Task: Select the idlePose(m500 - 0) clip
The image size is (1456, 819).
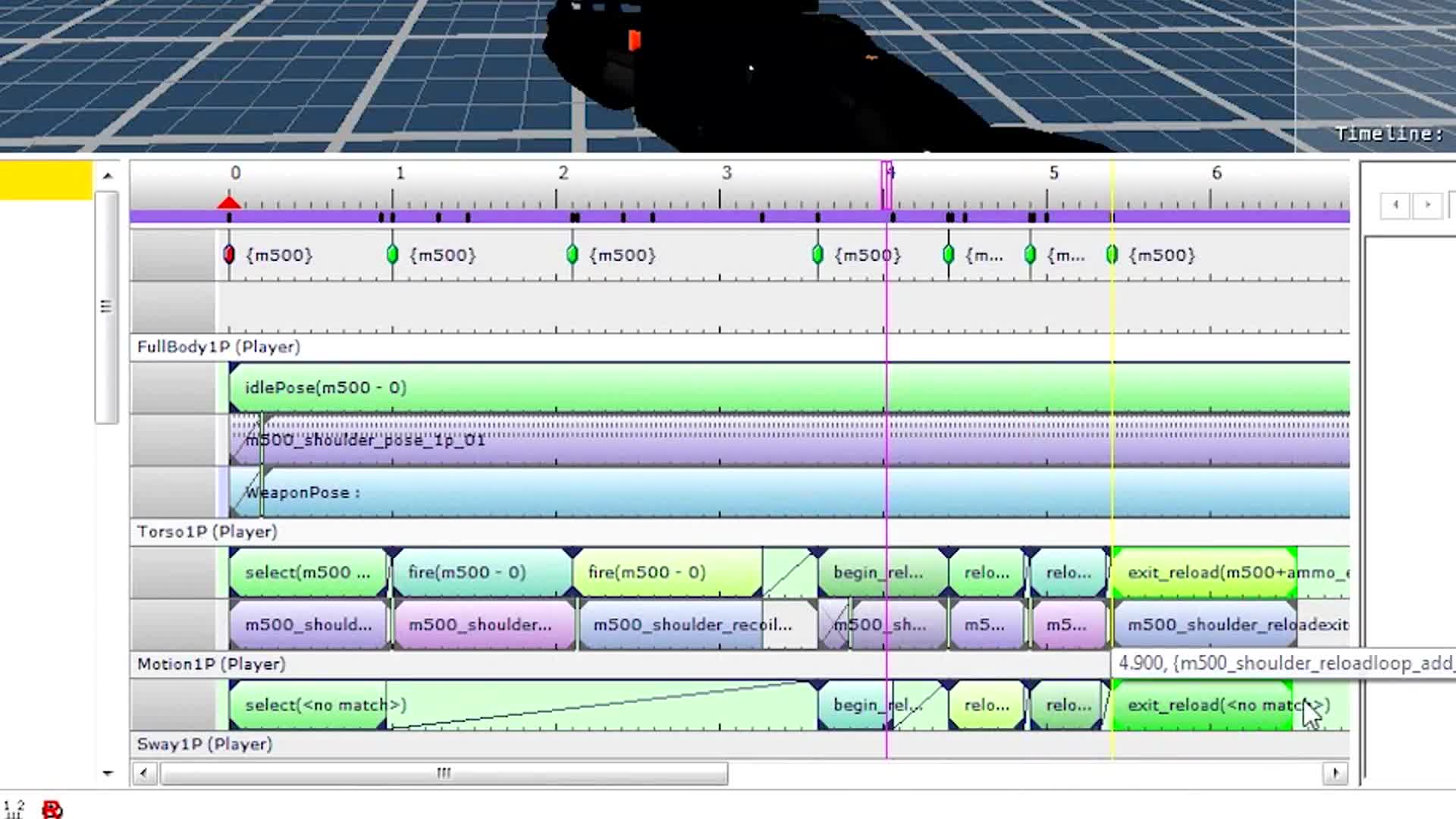Action: click(325, 388)
